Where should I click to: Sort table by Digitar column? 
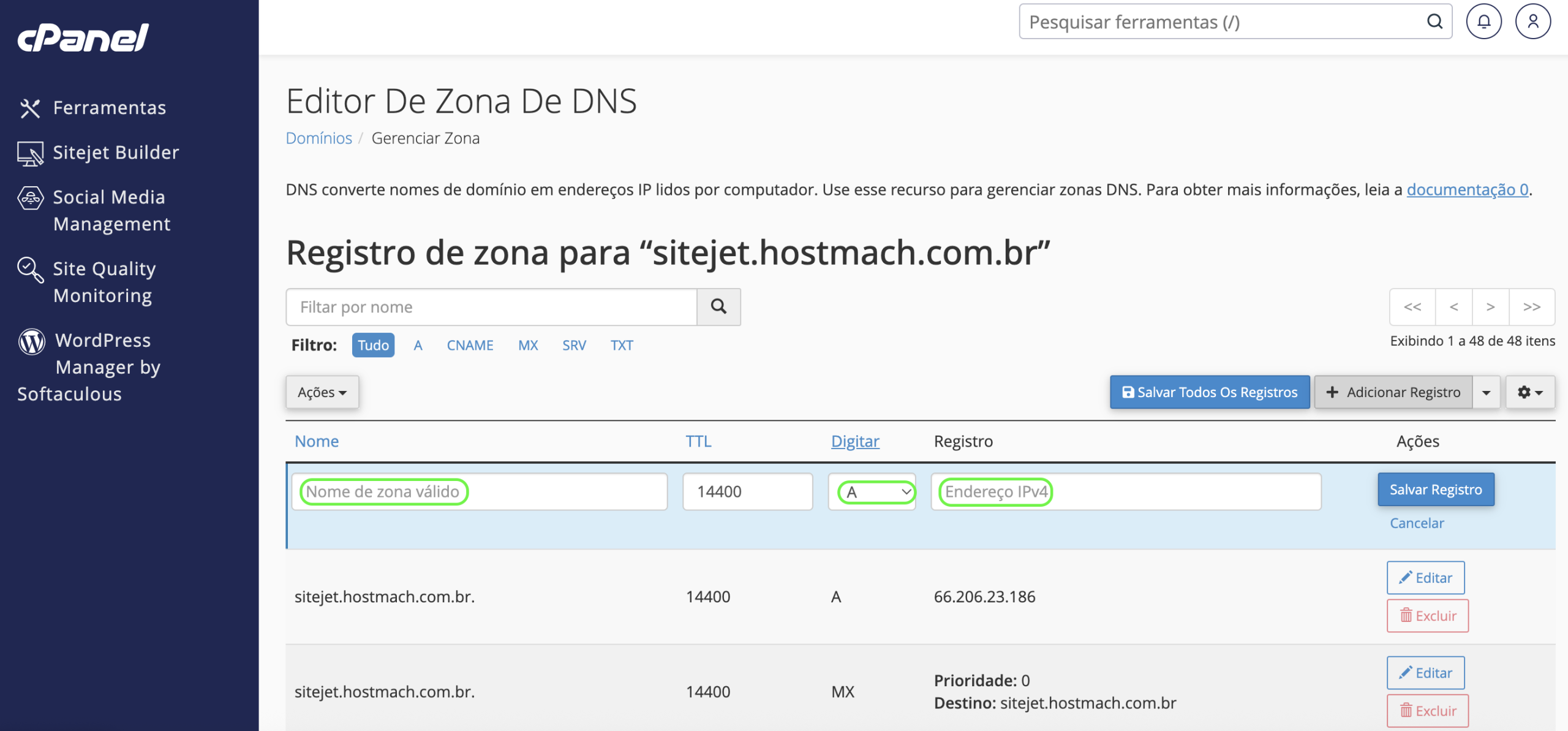pos(855,441)
